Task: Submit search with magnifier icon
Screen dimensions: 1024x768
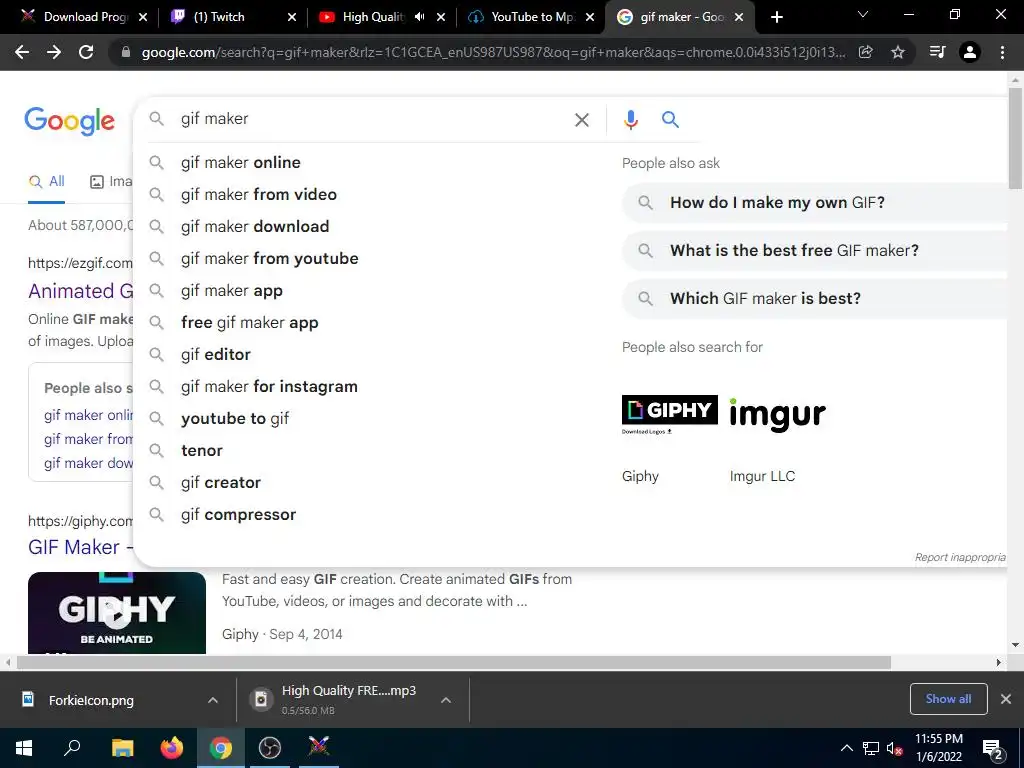Action: point(670,120)
